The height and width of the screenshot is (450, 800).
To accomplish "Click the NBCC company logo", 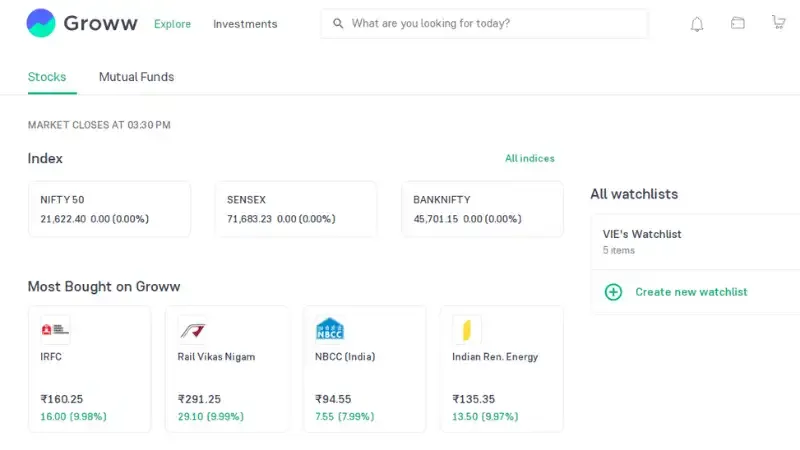I will [x=330, y=330].
